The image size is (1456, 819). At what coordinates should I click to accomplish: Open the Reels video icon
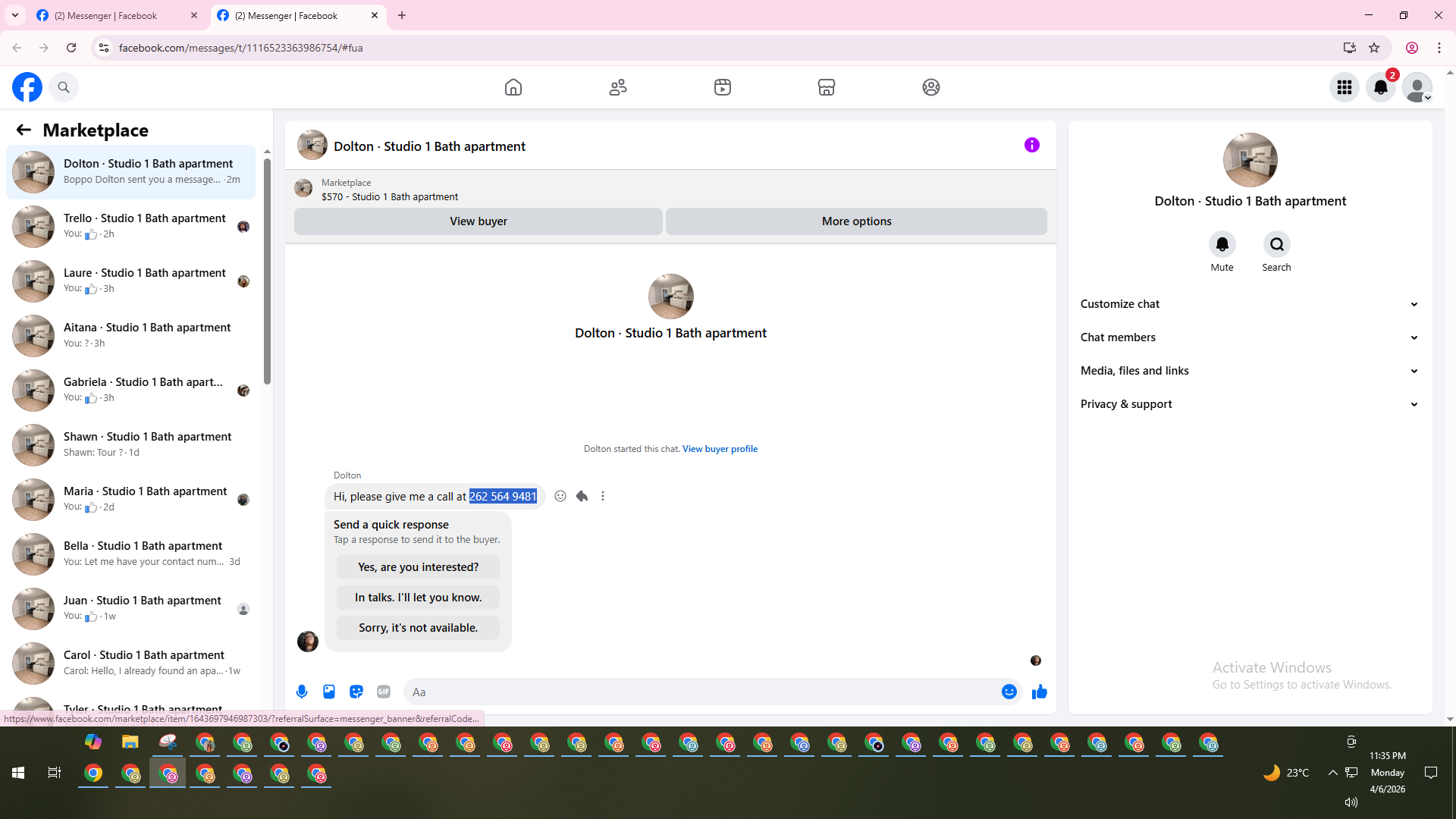point(723,87)
